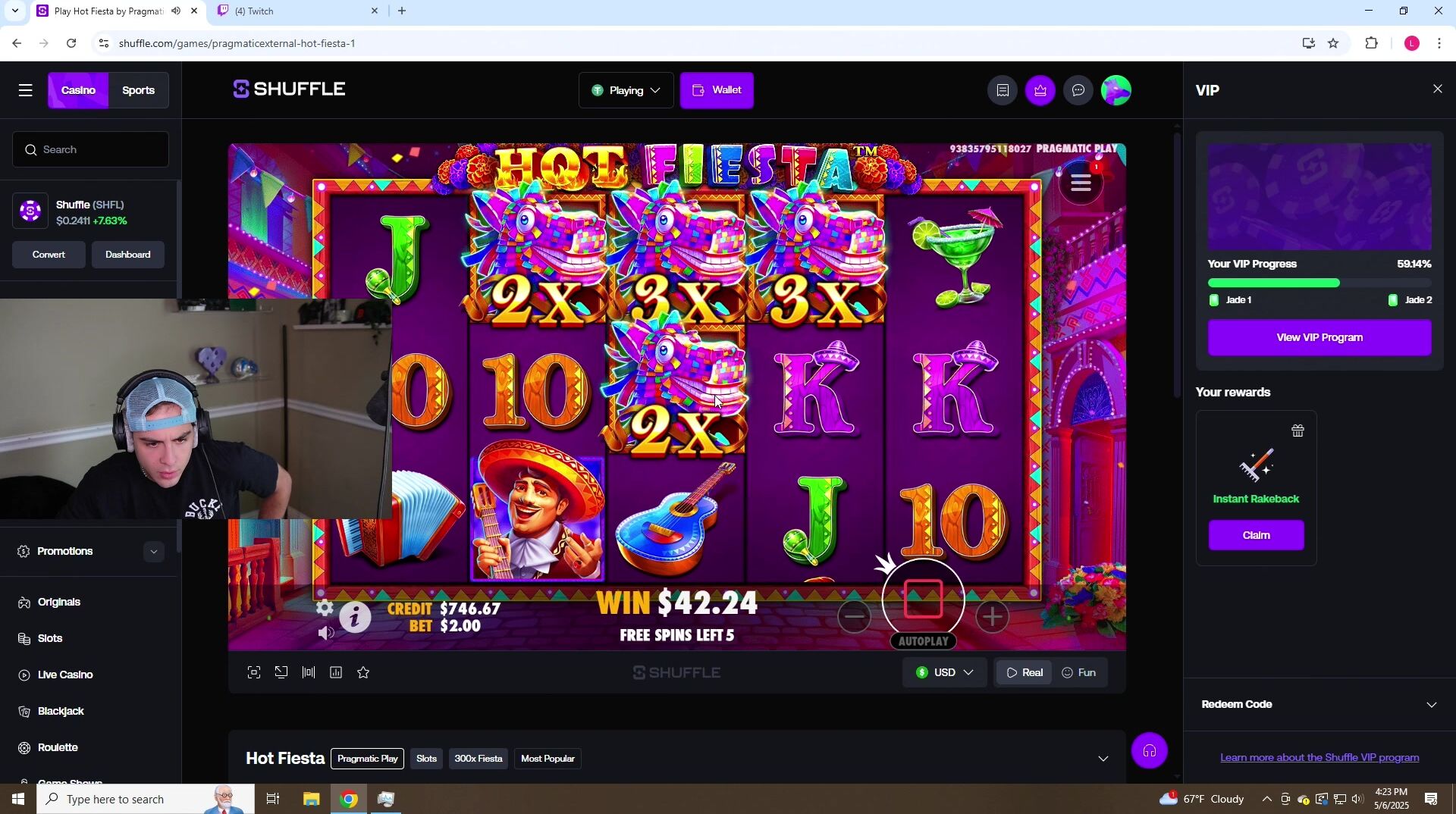The height and width of the screenshot is (814, 1456).
Task: Click the Most Popular tag
Action: tap(548, 759)
